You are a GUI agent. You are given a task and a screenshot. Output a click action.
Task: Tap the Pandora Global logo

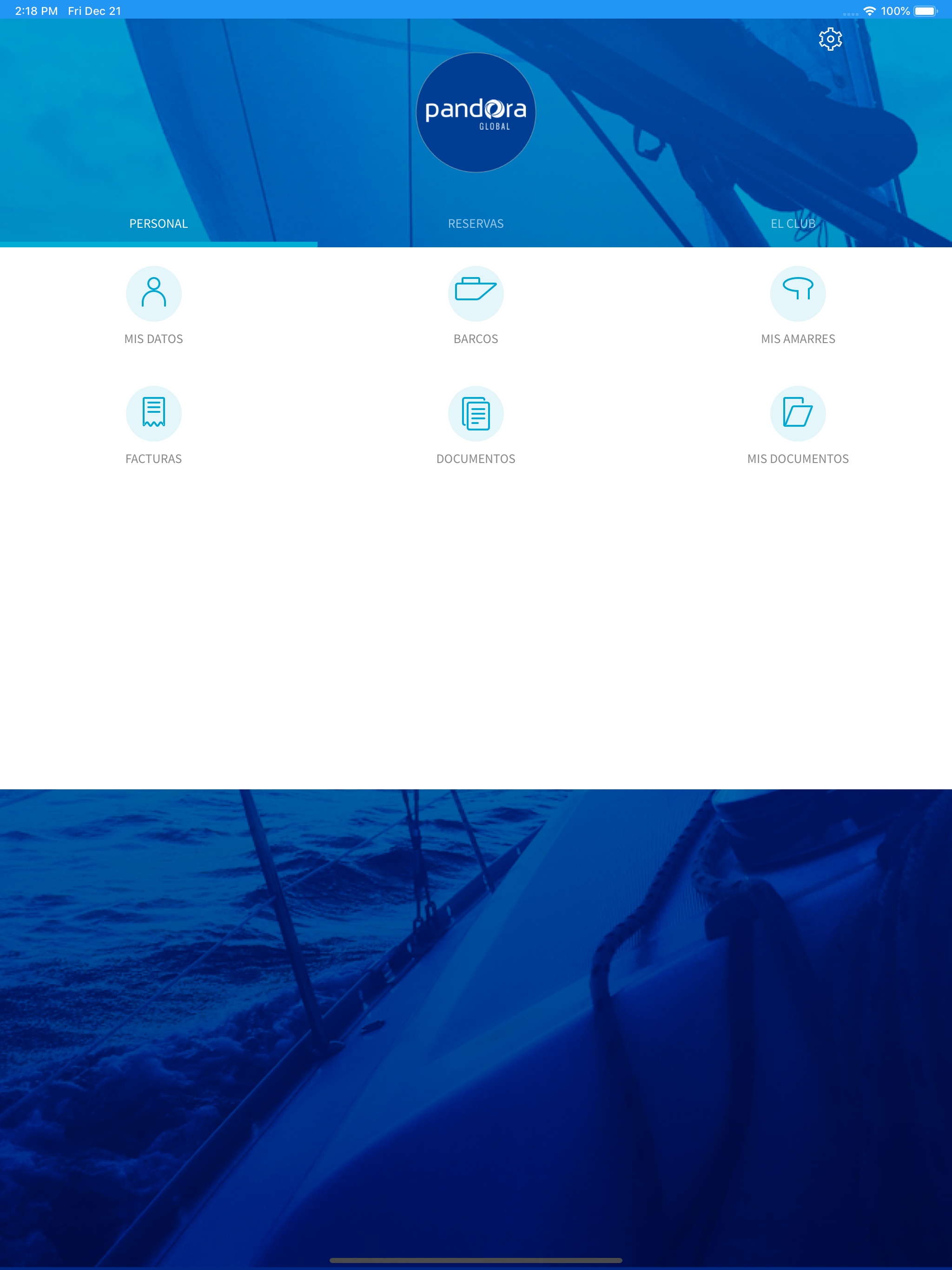[476, 112]
